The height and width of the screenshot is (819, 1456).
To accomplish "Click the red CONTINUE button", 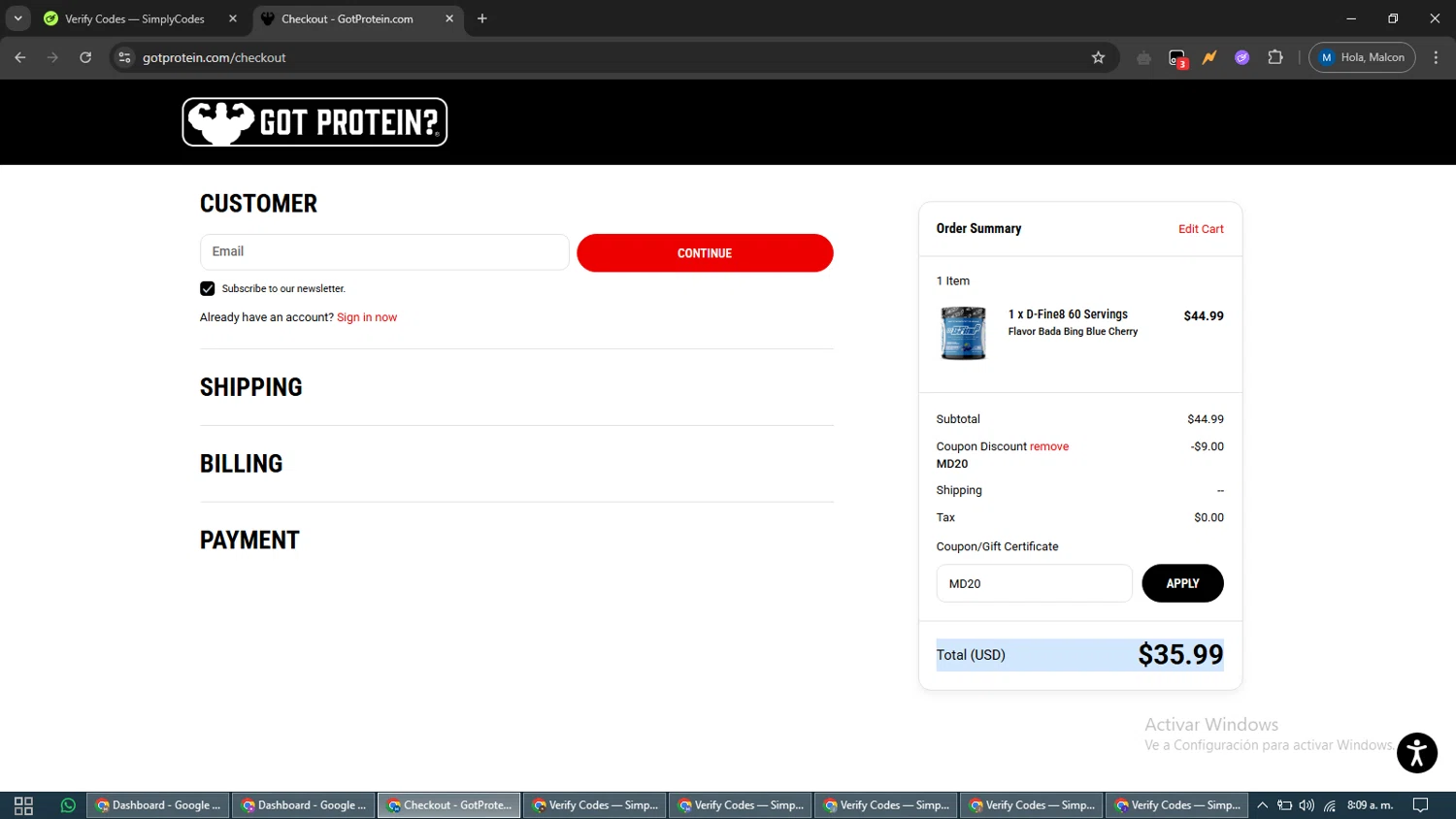I will pyautogui.click(x=705, y=253).
